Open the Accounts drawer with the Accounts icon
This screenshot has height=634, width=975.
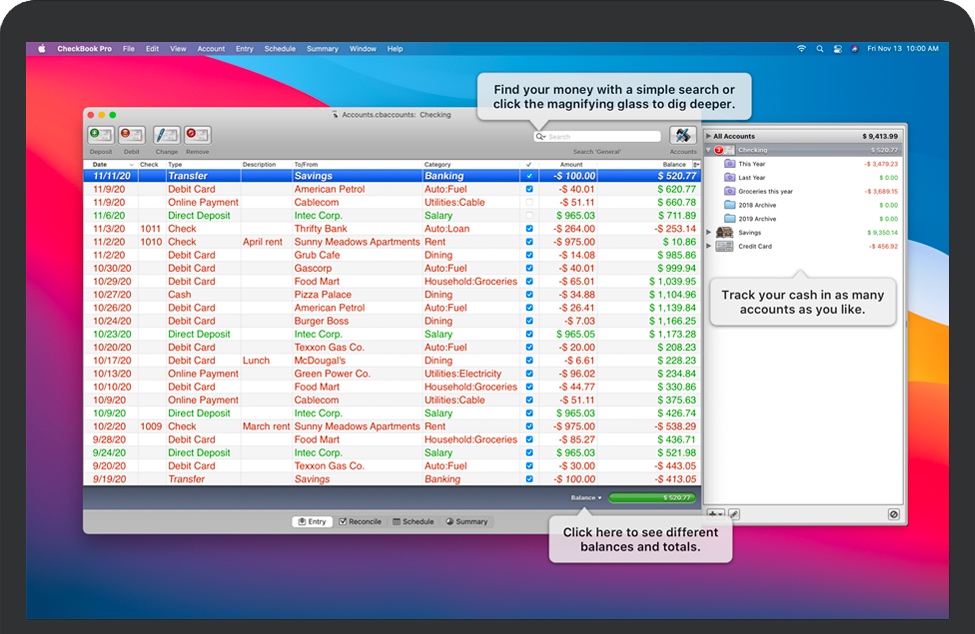681,135
